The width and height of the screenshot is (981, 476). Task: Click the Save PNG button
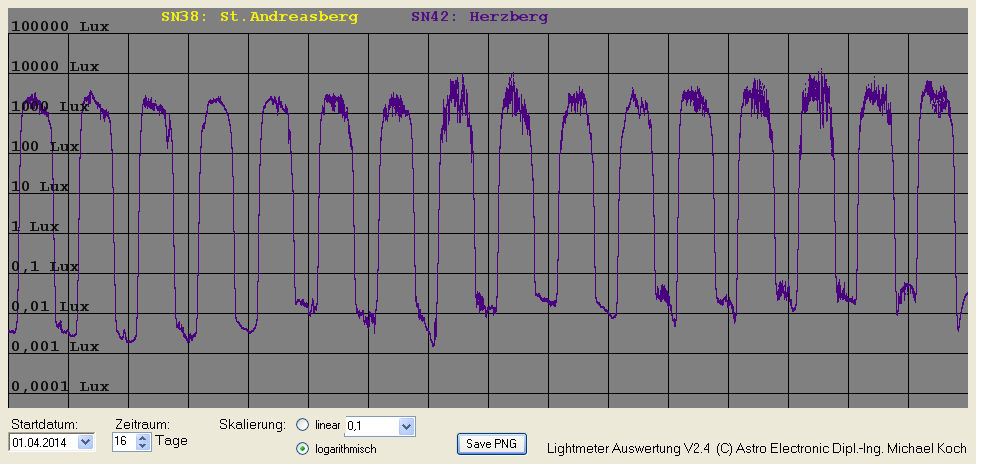(491, 443)
